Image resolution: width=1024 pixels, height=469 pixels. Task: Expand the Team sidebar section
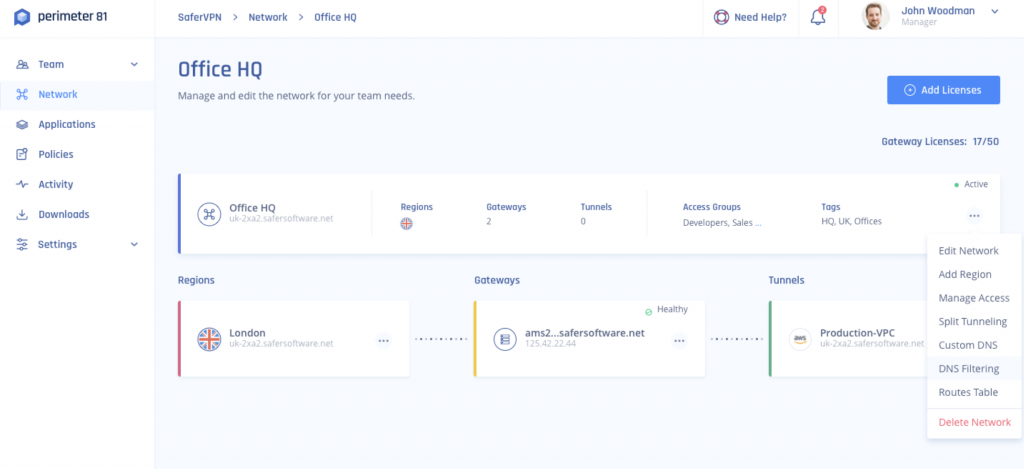[x=134, y=65]
